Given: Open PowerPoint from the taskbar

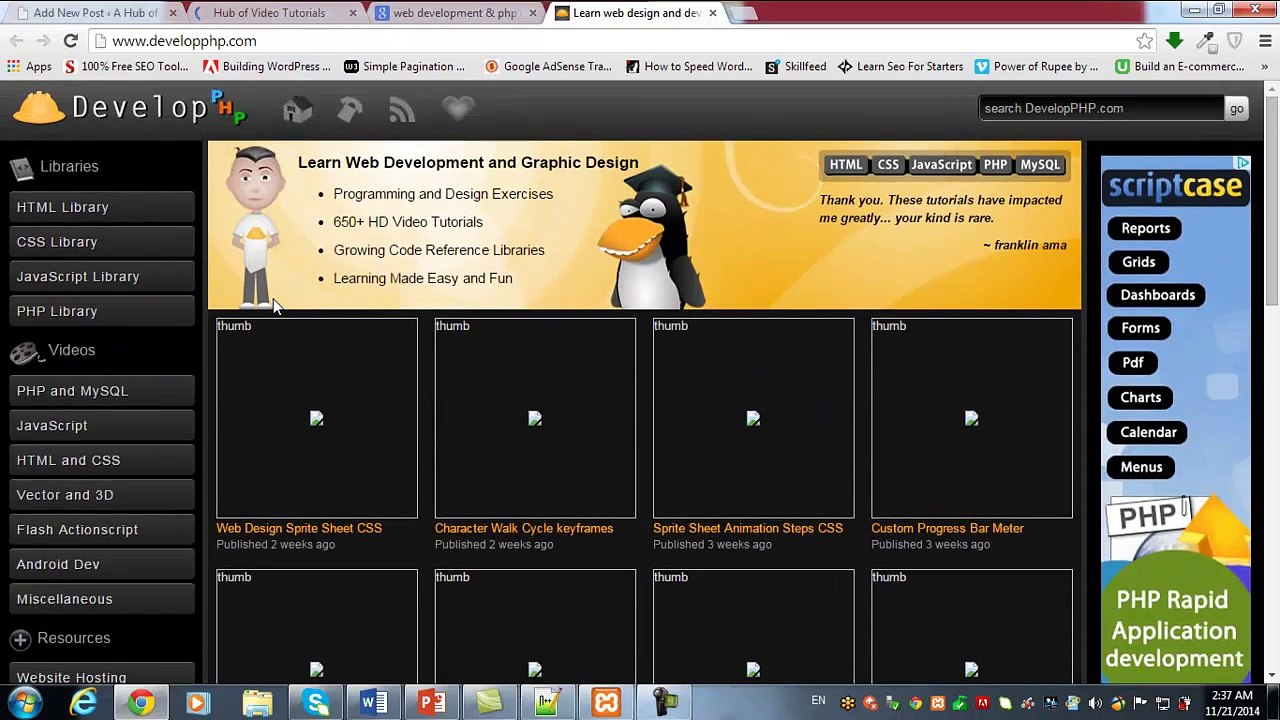Looking at the screenshot, I should tap(431, 702).
